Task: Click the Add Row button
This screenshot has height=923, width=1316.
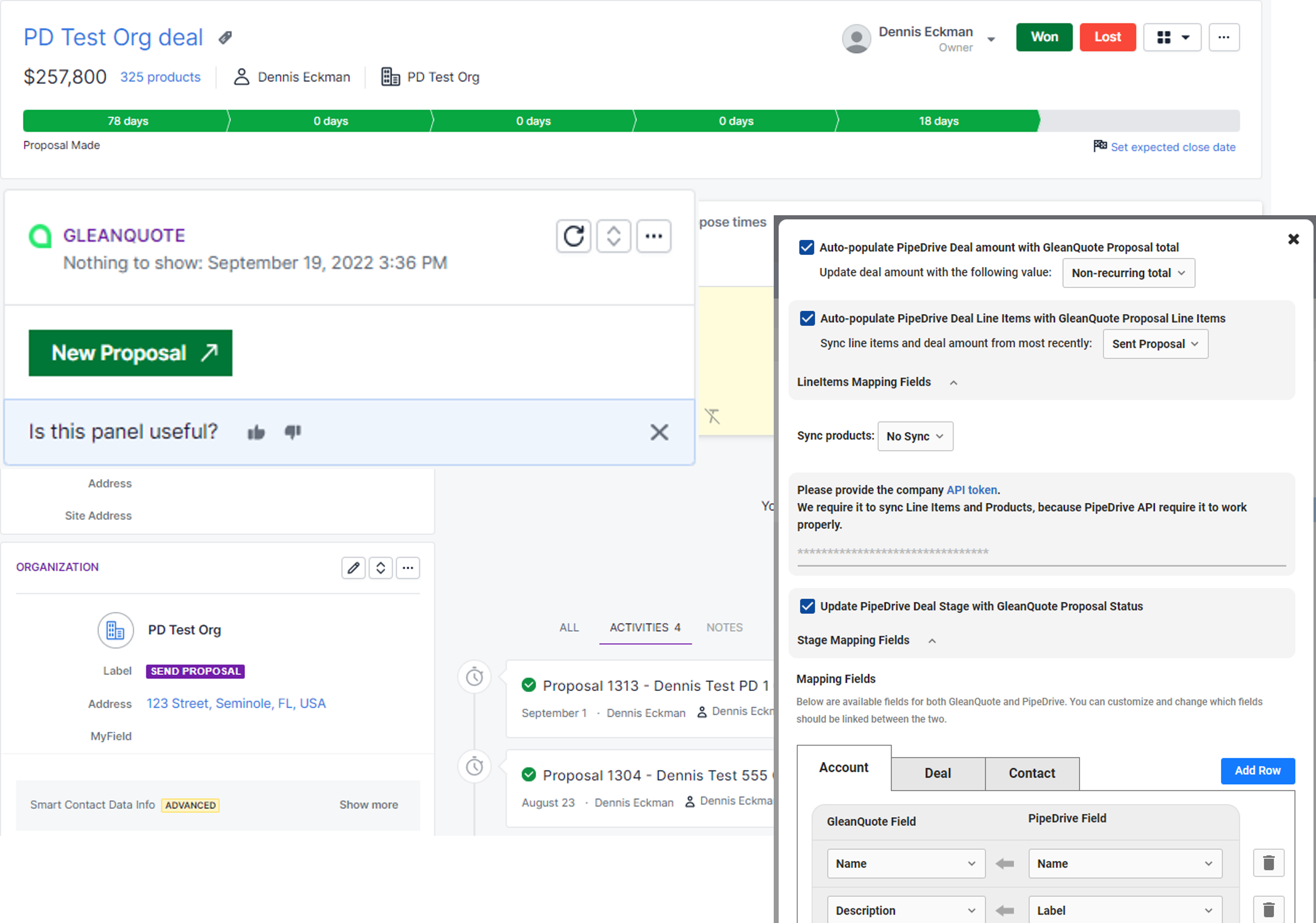Action: point(1257,770)
